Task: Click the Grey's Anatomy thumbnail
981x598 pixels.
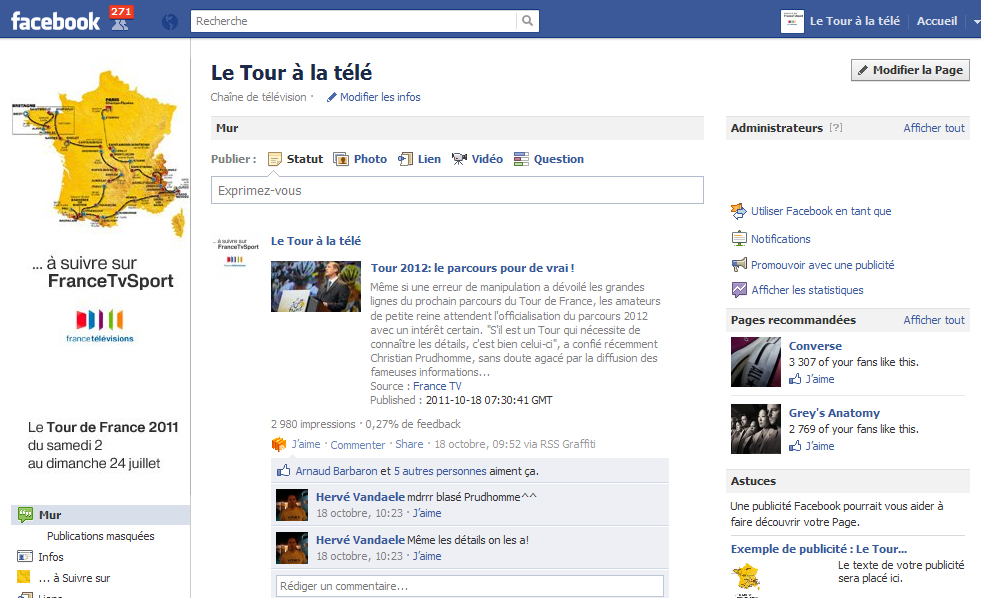Action: [x=756, y=428]
